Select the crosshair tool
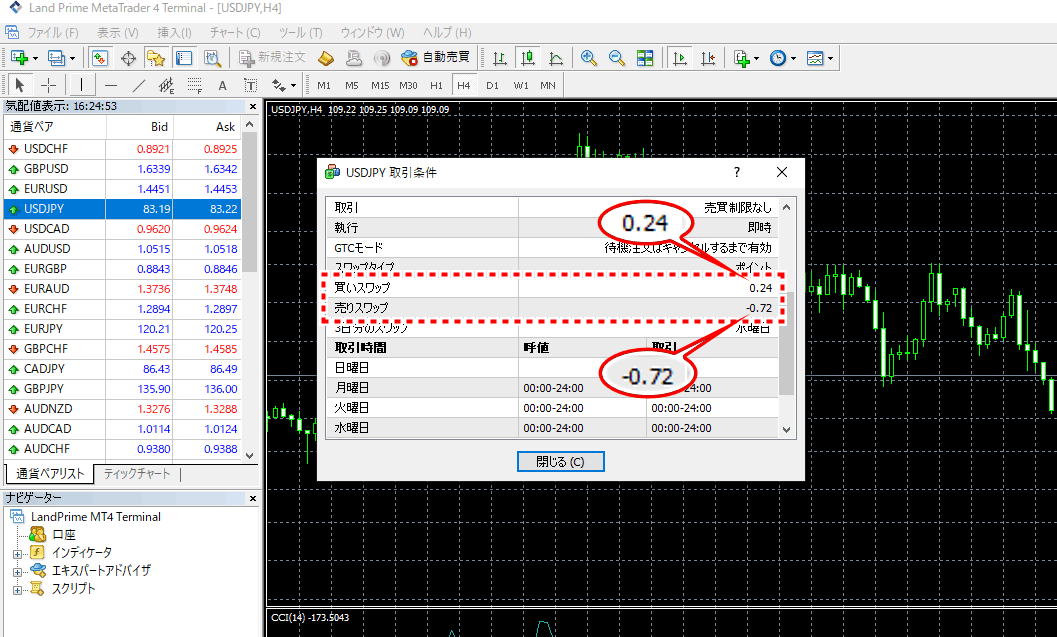 (49, 85)
